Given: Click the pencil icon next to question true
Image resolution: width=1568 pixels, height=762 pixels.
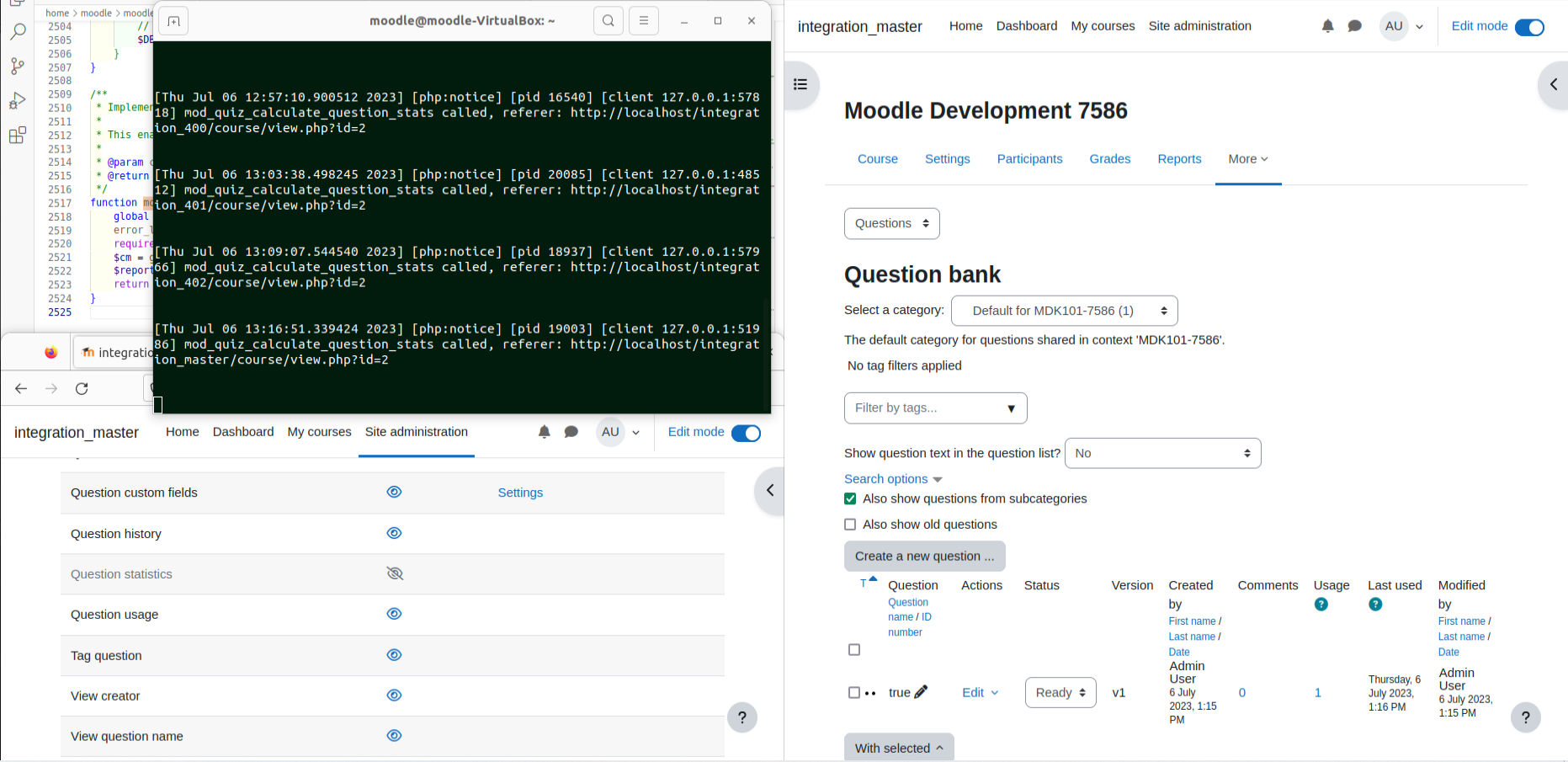Looking at the screenshot, I should point(921,692).
